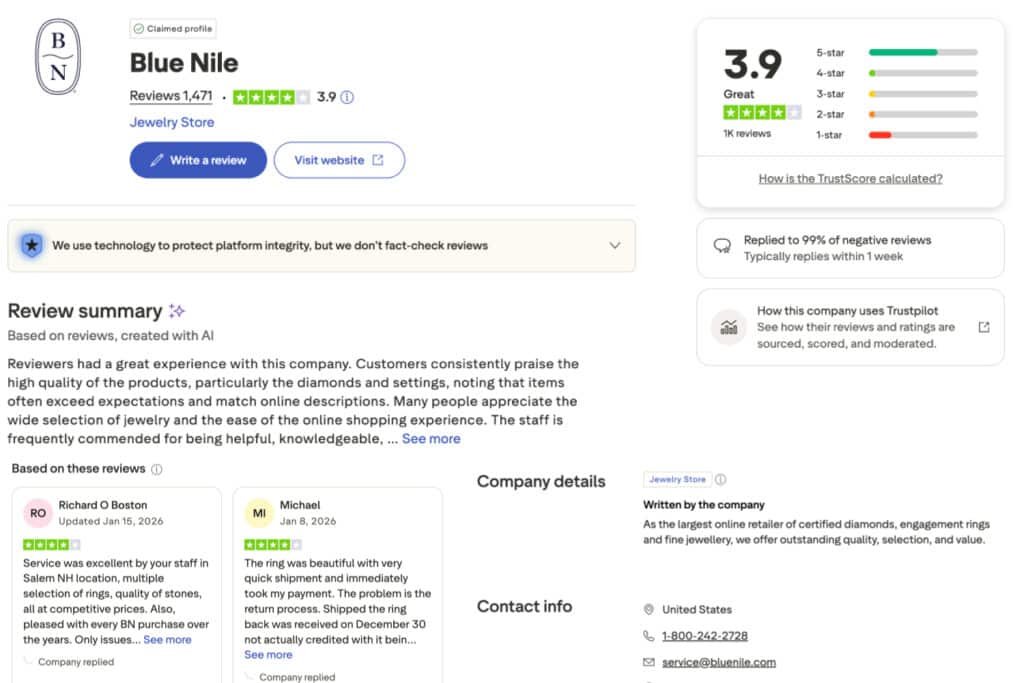Expand the fact-check disclaimer banner chevron
The image size is (1024, 683).
coord(612,244)
